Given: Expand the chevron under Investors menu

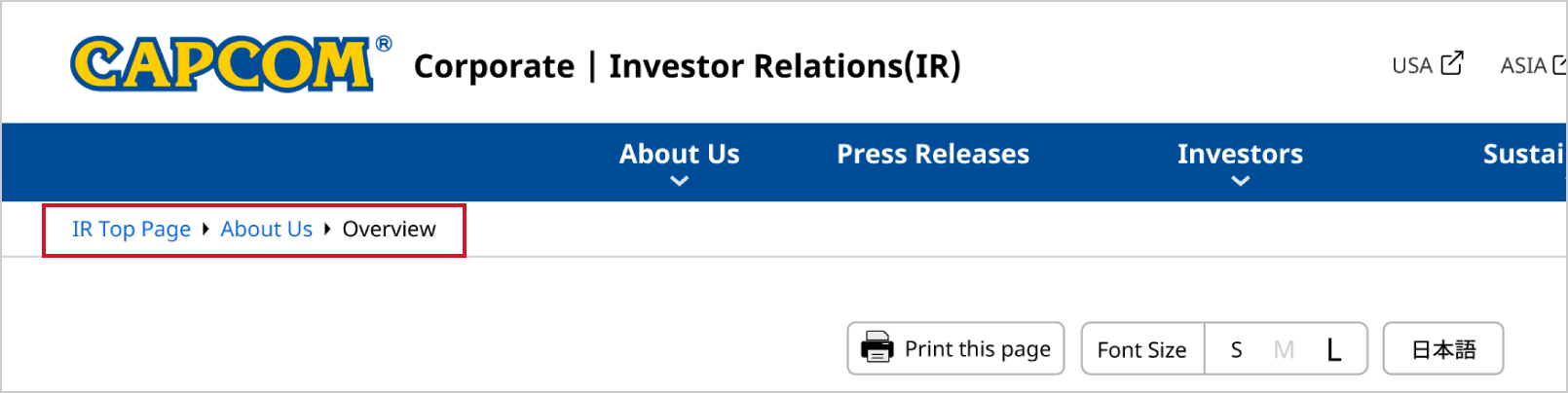Looking at the screenshot, I should pyautogui.click(x=1240, y=181).
